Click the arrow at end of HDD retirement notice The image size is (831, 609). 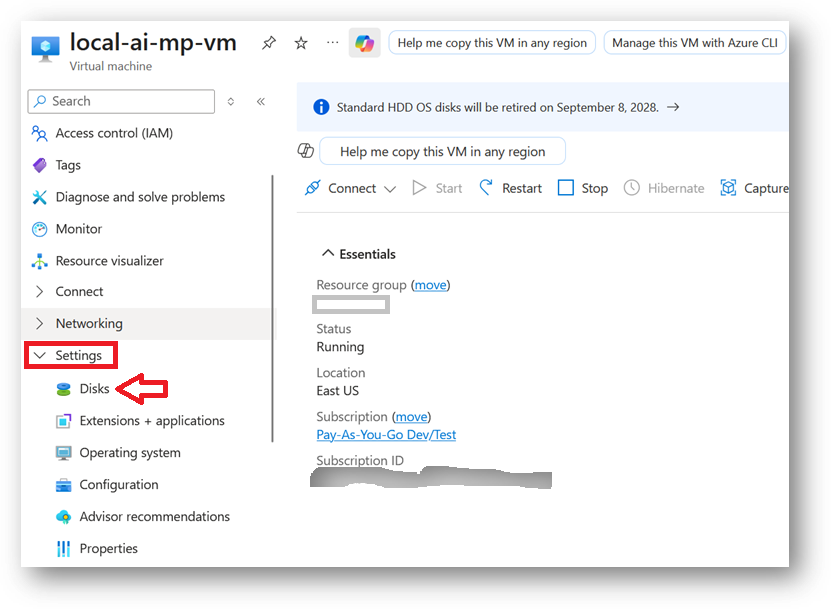[673, 107]
